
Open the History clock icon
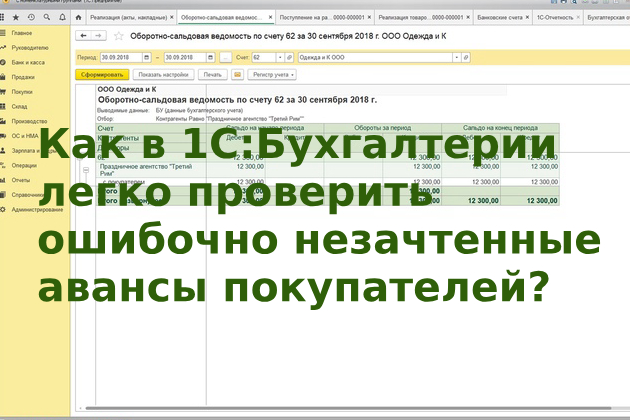click(31, 17)
